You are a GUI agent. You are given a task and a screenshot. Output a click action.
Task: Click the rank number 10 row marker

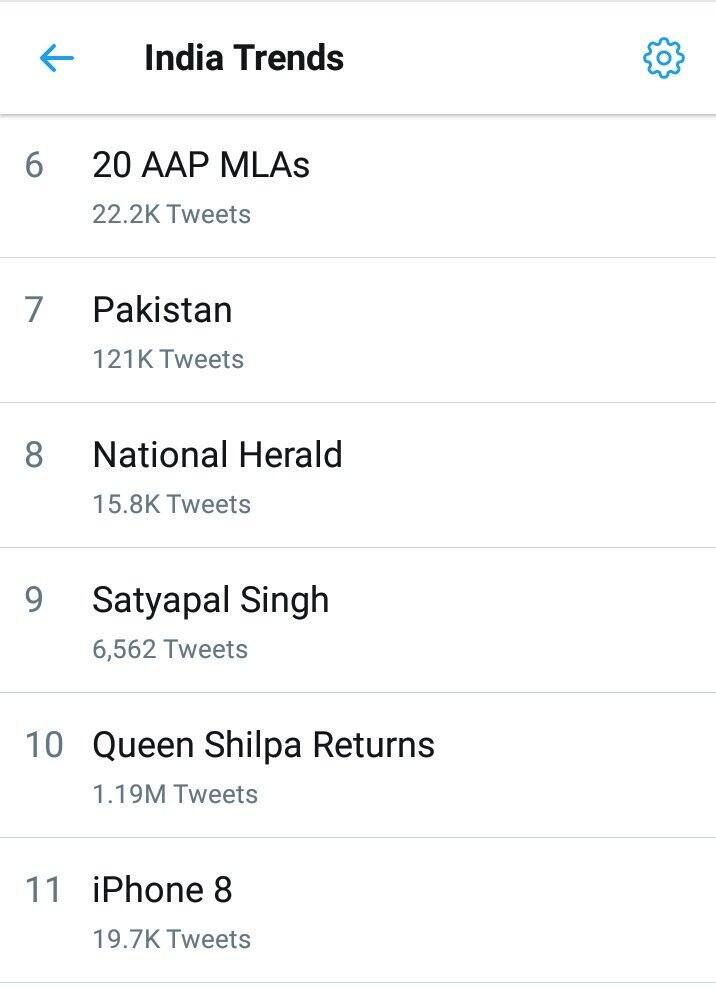click(x=42, y=745)
